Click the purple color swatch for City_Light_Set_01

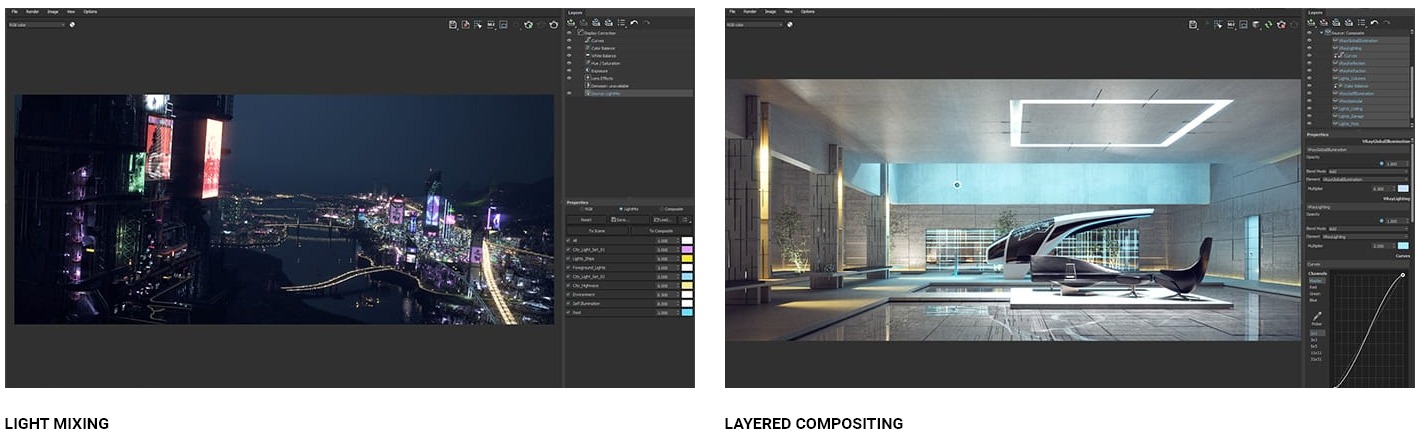[x=687, y=249]
